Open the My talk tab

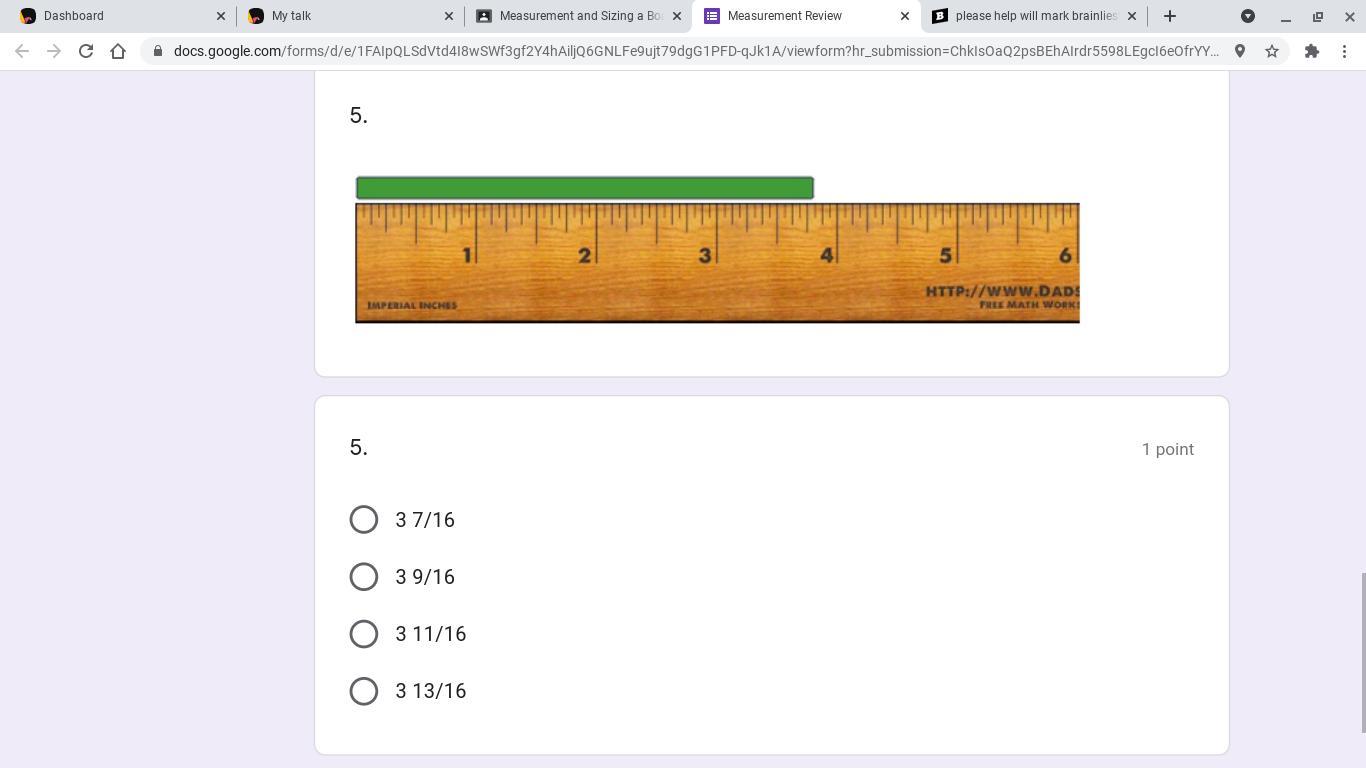pos(350,16)
